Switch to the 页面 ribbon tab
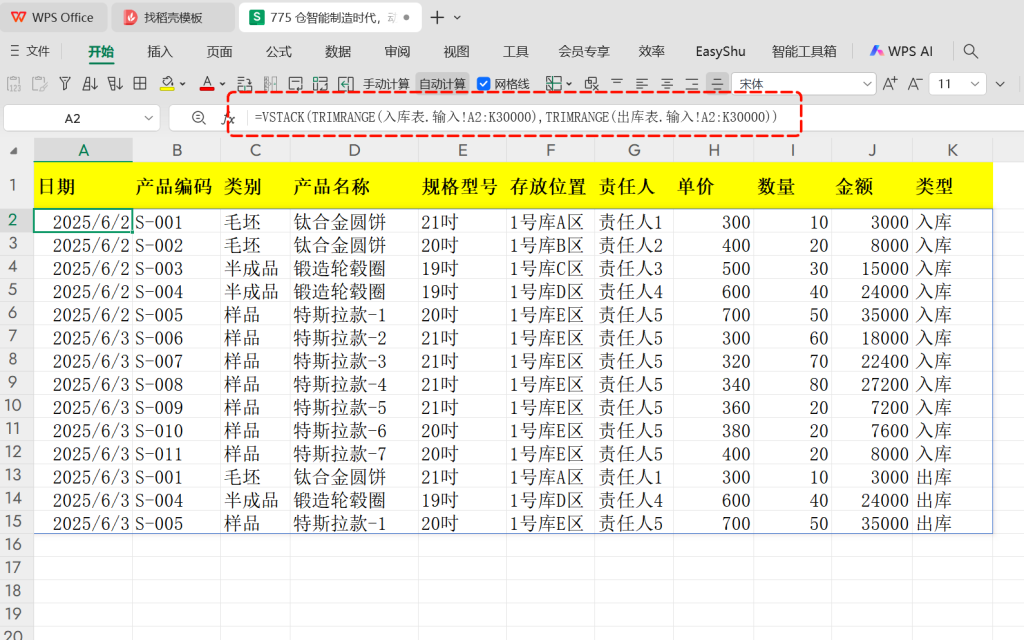The image size is (1024, 640). coord(219,52)
